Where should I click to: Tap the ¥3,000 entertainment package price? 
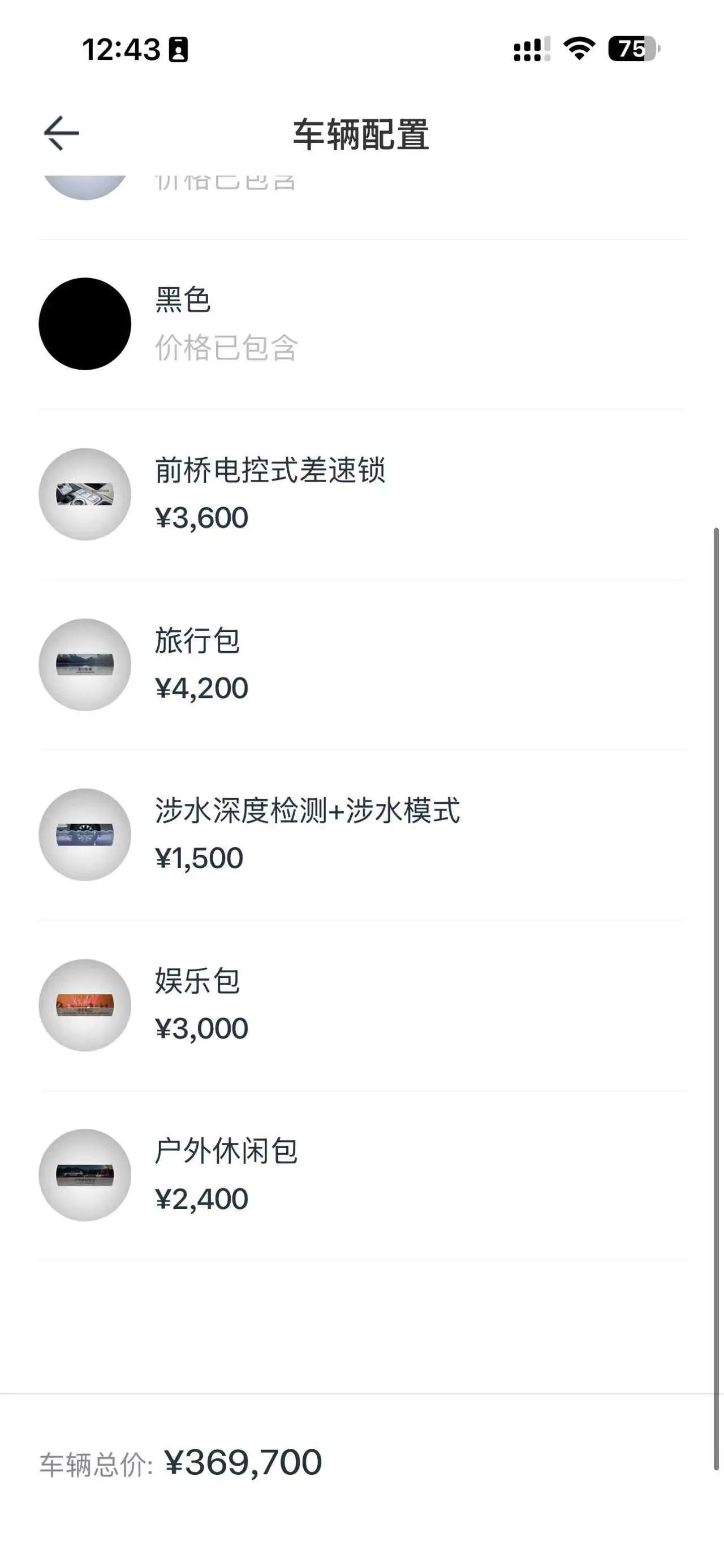[201, 1029]
